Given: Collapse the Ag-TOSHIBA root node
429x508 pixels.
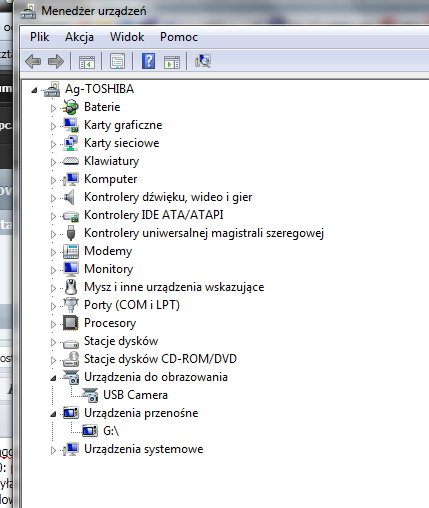Looking at the screenshot, I should click(34, 90).
